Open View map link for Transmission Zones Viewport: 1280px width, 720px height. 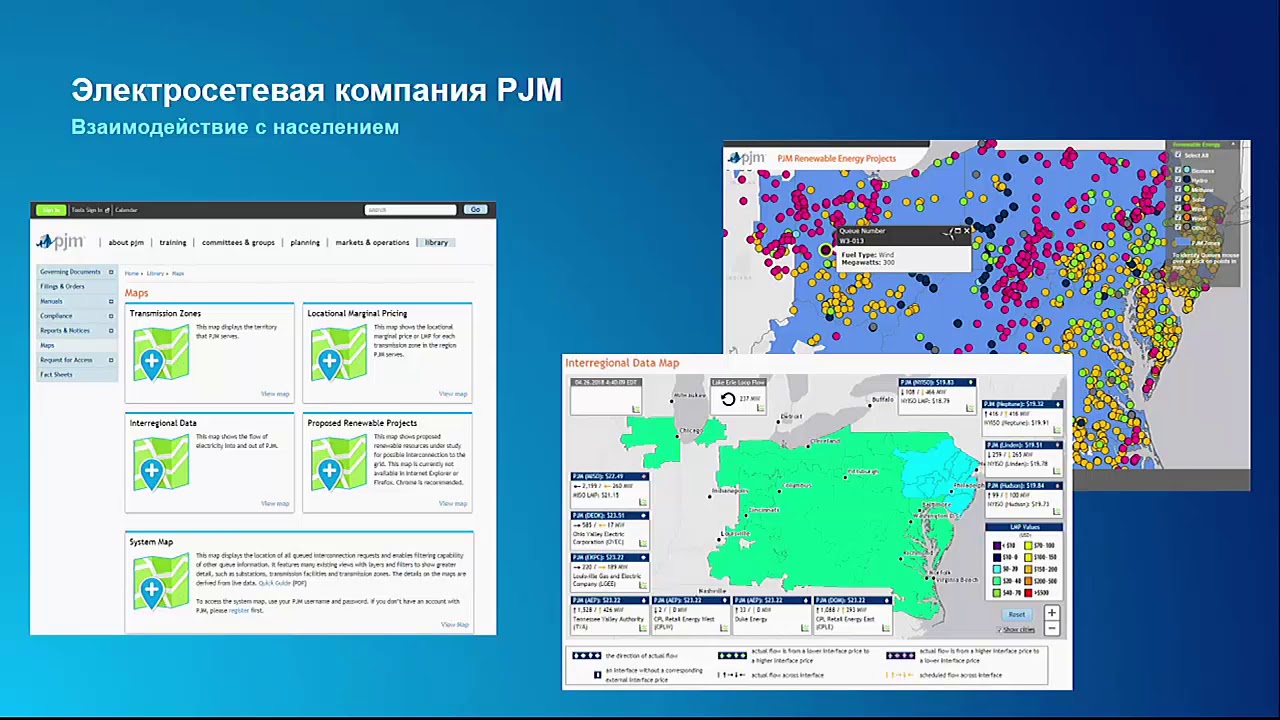click(275, 394)
